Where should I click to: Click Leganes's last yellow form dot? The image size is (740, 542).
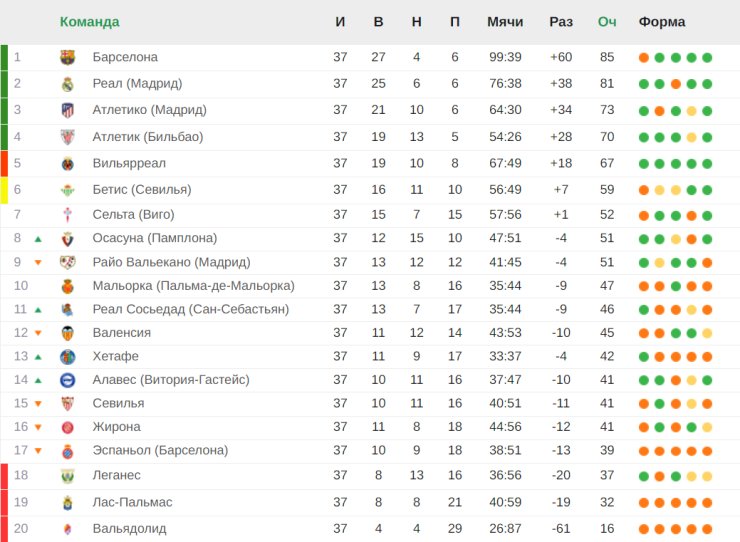tap(707, 476)
